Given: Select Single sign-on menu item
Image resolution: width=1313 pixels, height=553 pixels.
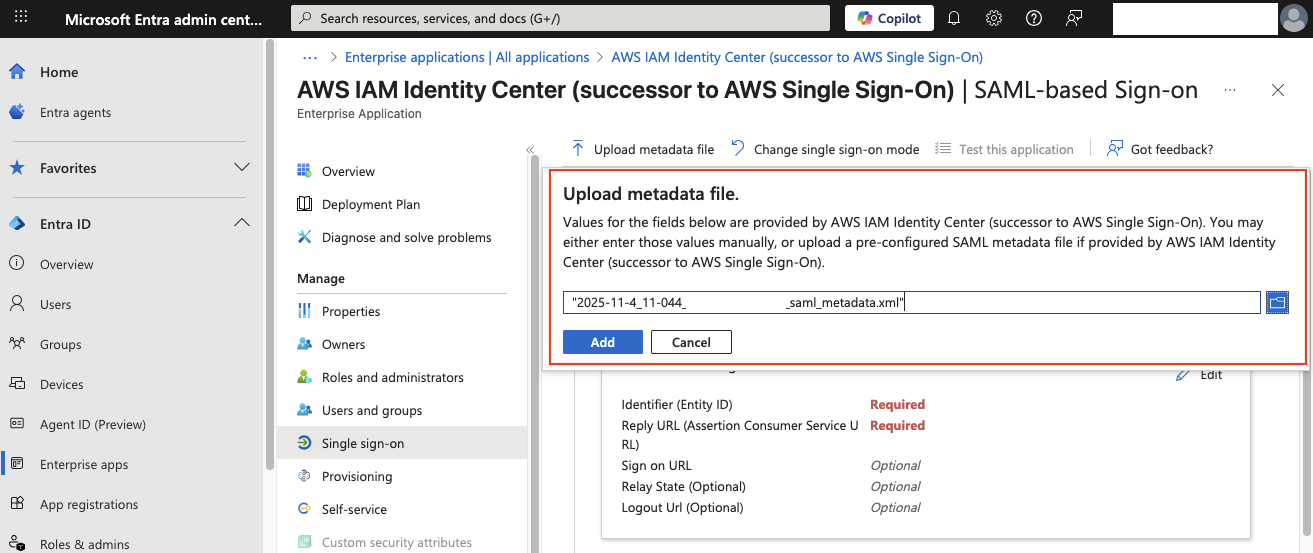Looking at the screenshot, I should (x=402, y=443).
